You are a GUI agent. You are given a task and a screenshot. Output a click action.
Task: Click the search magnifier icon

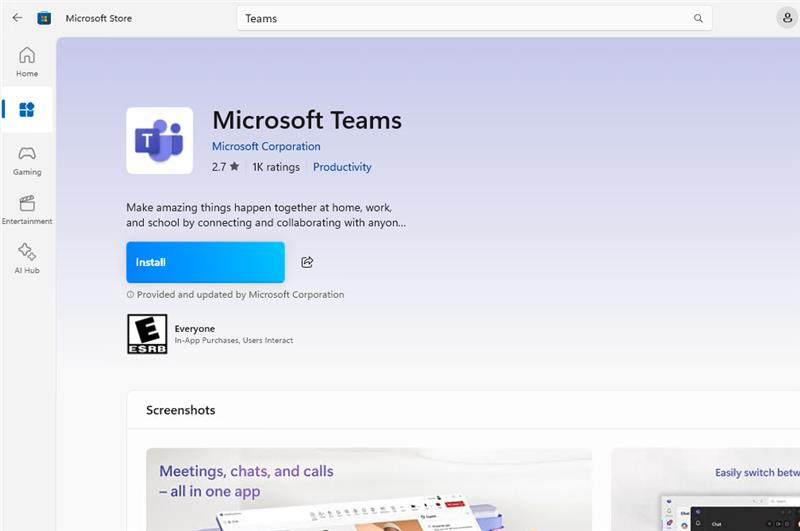pyautogui.click(x=698, y=18)
